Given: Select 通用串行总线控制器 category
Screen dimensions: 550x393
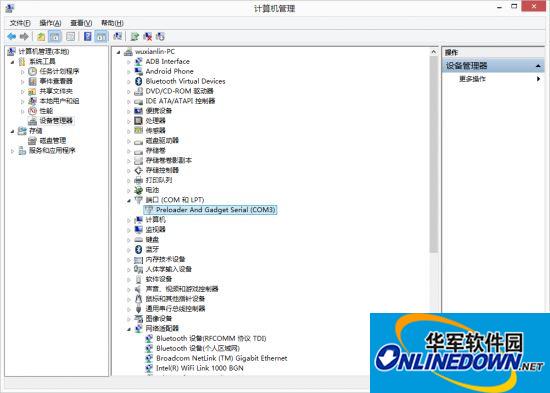Looking at the screenshot, I should (175, 308).
